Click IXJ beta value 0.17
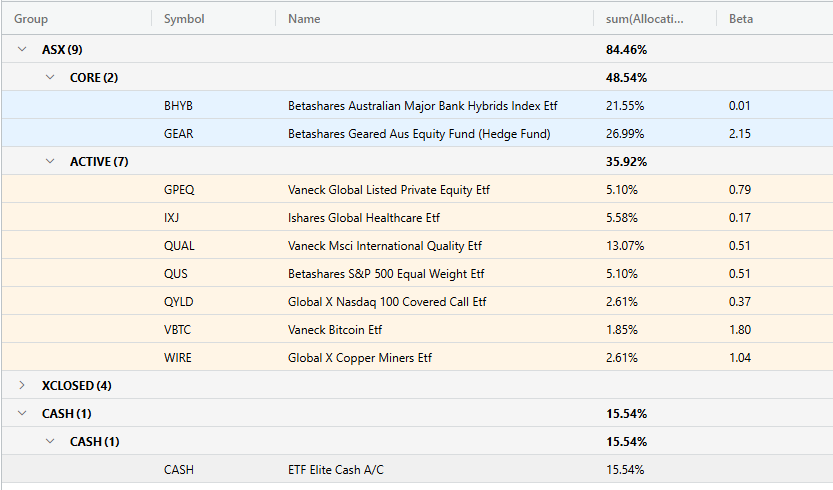This screenshot has height=490, width=833. coord(740,218)
